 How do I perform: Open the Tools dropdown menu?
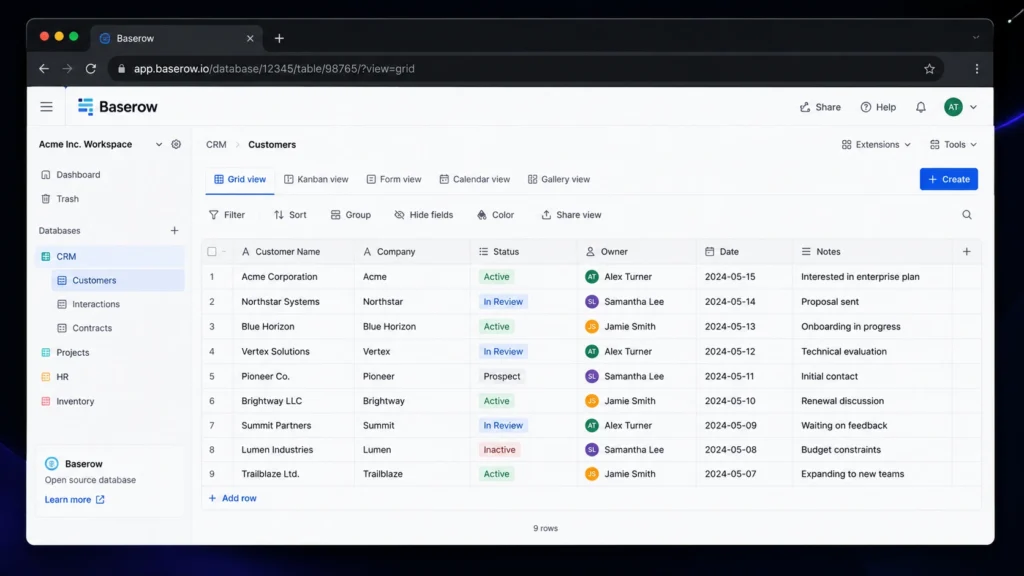click(953, 144)
